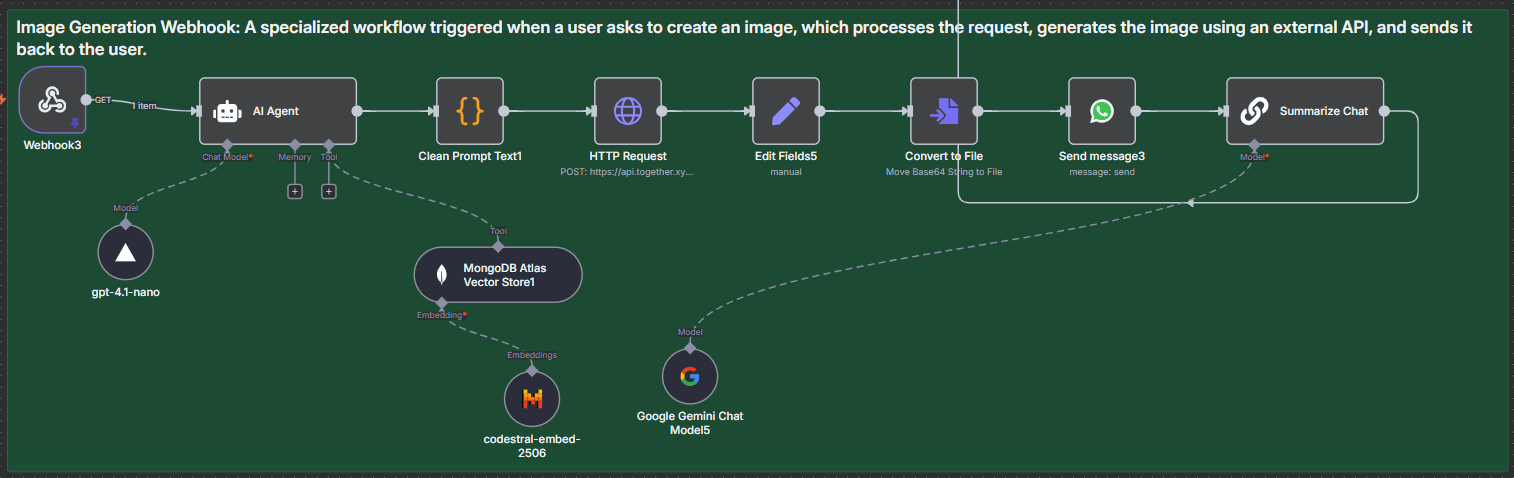The width and height of the screenshot is (1514, 478).
Task: Click the AI Agent Chat Model connector diamond
Action: 228,146
